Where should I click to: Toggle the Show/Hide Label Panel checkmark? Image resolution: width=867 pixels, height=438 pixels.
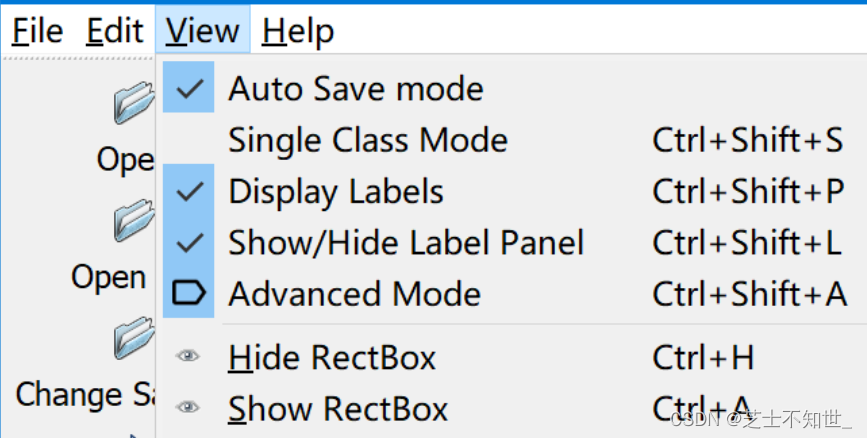tap(189, 242)
